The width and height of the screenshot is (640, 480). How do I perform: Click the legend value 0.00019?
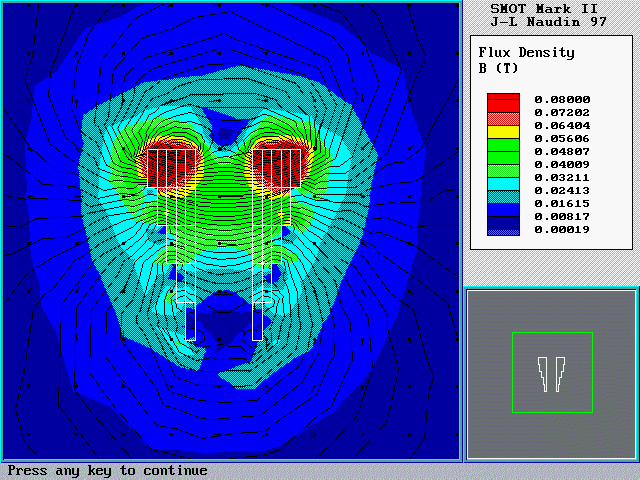(562, 229)
